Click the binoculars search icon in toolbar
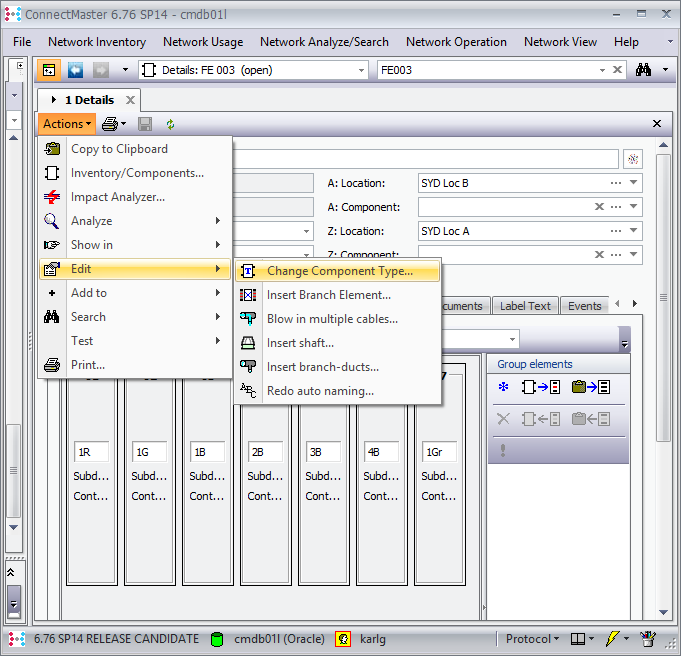Screen dimensions: 681x656 coord(643,70)
